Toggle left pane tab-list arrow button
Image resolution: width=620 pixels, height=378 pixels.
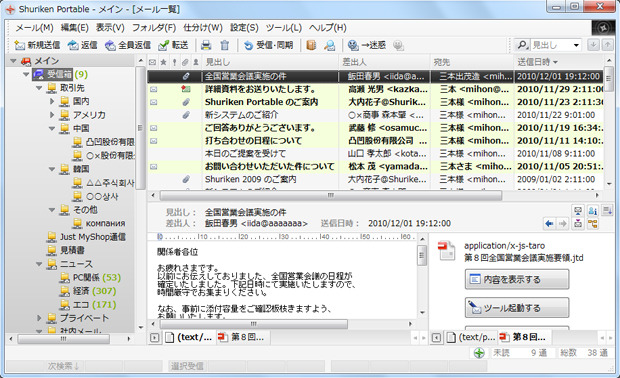pos(155,337)
